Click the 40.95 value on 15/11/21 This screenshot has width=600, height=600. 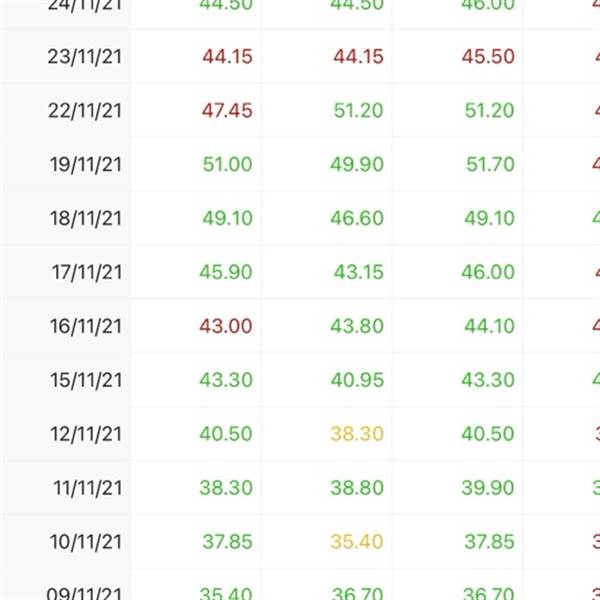point(357,380)
